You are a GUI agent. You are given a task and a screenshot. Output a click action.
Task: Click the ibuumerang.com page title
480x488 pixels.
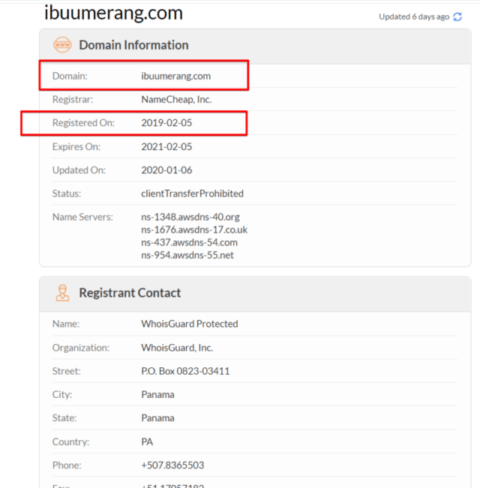point(114,13)
